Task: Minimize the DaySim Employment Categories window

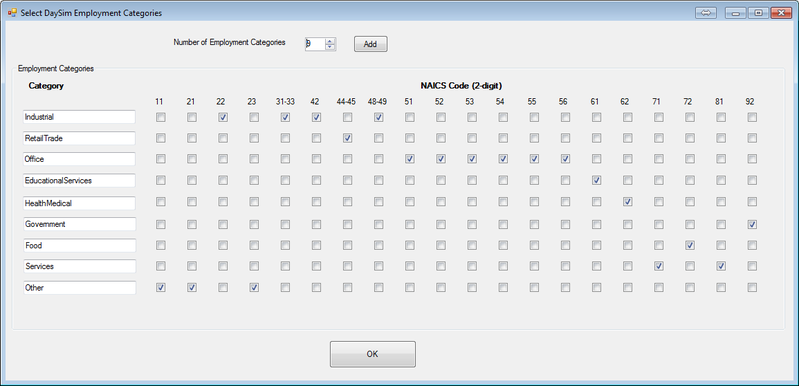Action: coord(736,13)
